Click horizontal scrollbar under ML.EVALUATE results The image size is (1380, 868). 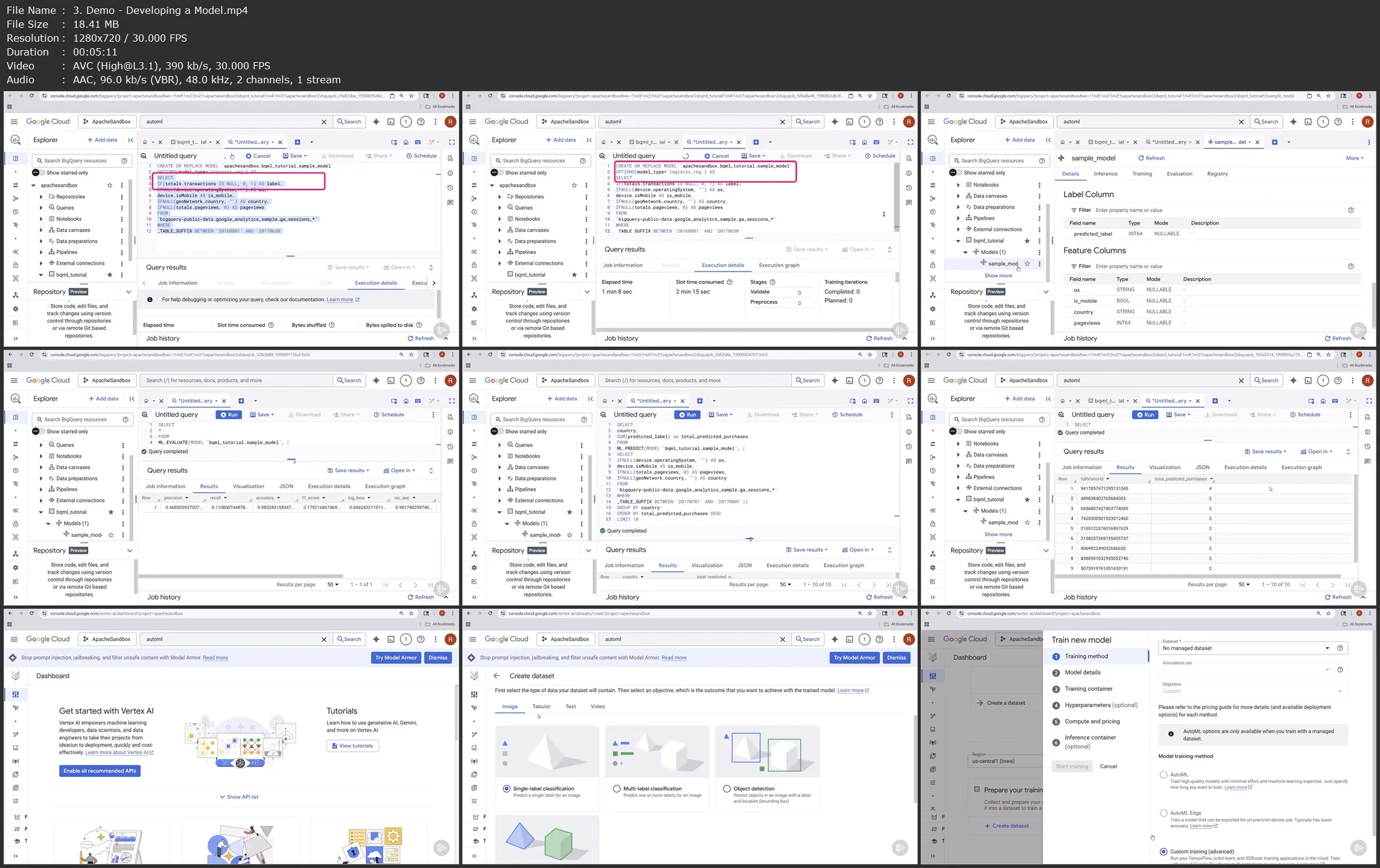coord(241,577)
